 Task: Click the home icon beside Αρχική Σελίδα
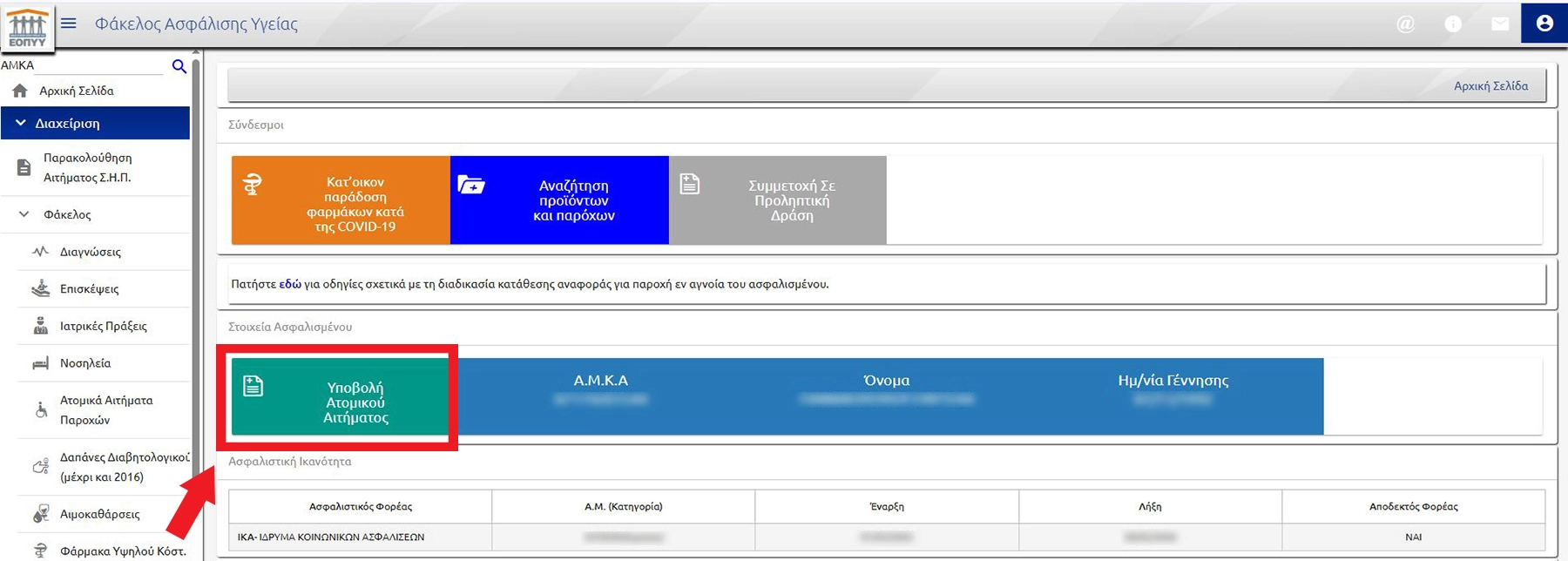point(20,91)
